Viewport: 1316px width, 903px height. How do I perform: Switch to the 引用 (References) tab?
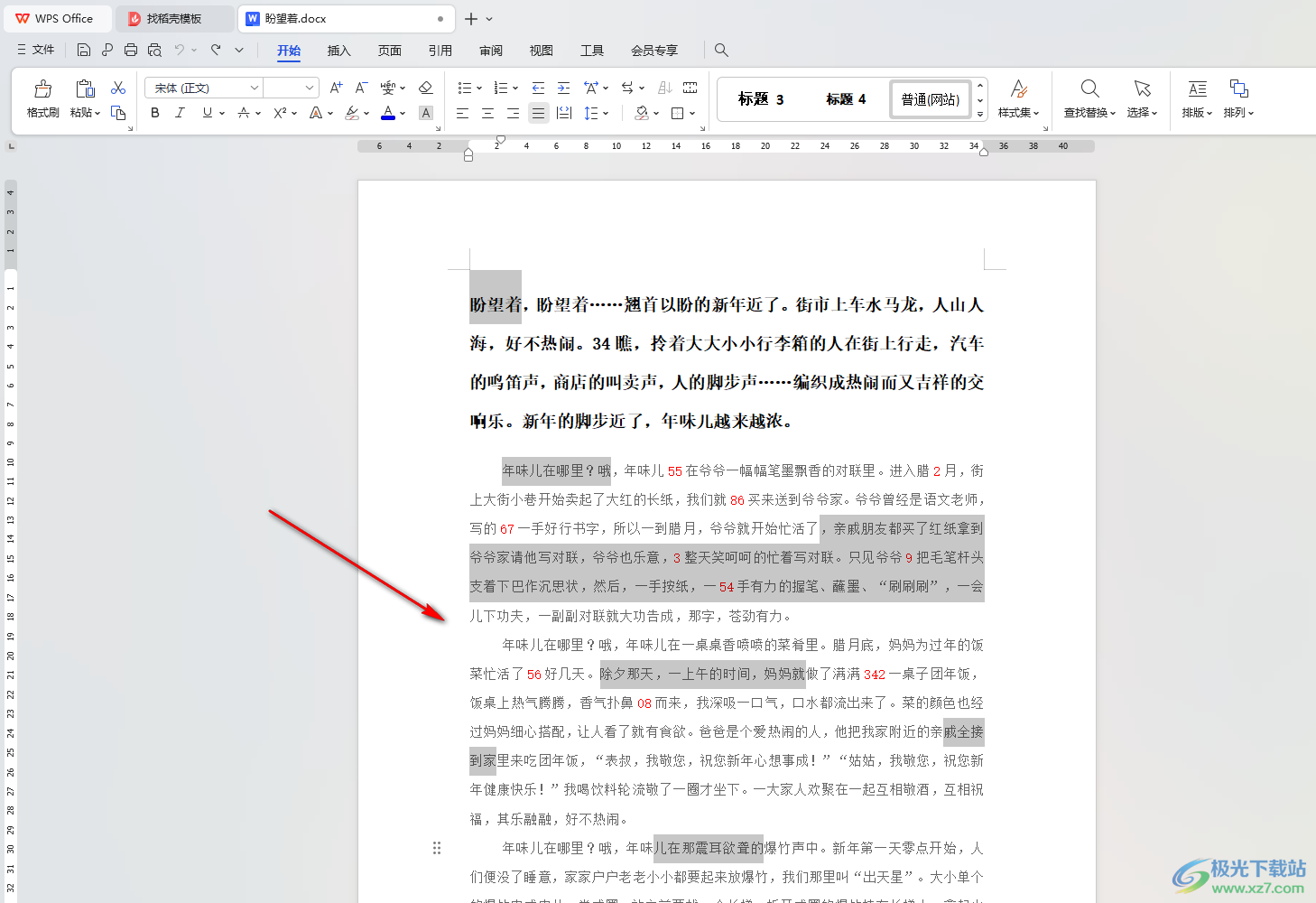[440, 51]
